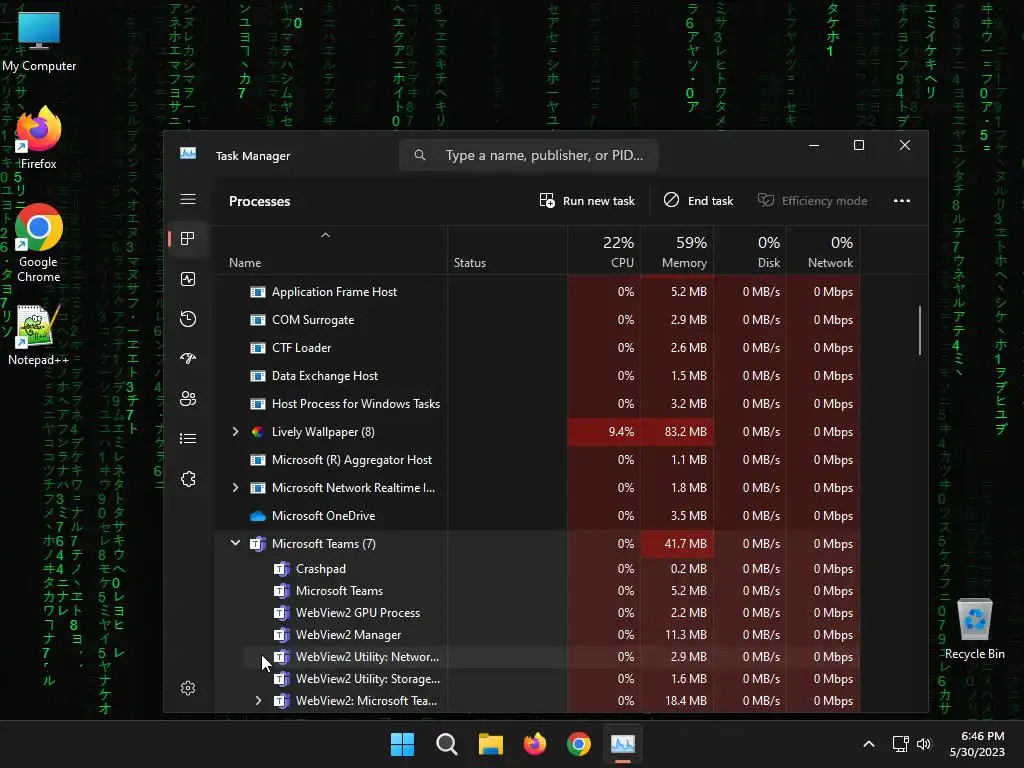
Task: Select Google Chrome desktop shortcut
Action: pyautogui.click(x=39, y=243)
